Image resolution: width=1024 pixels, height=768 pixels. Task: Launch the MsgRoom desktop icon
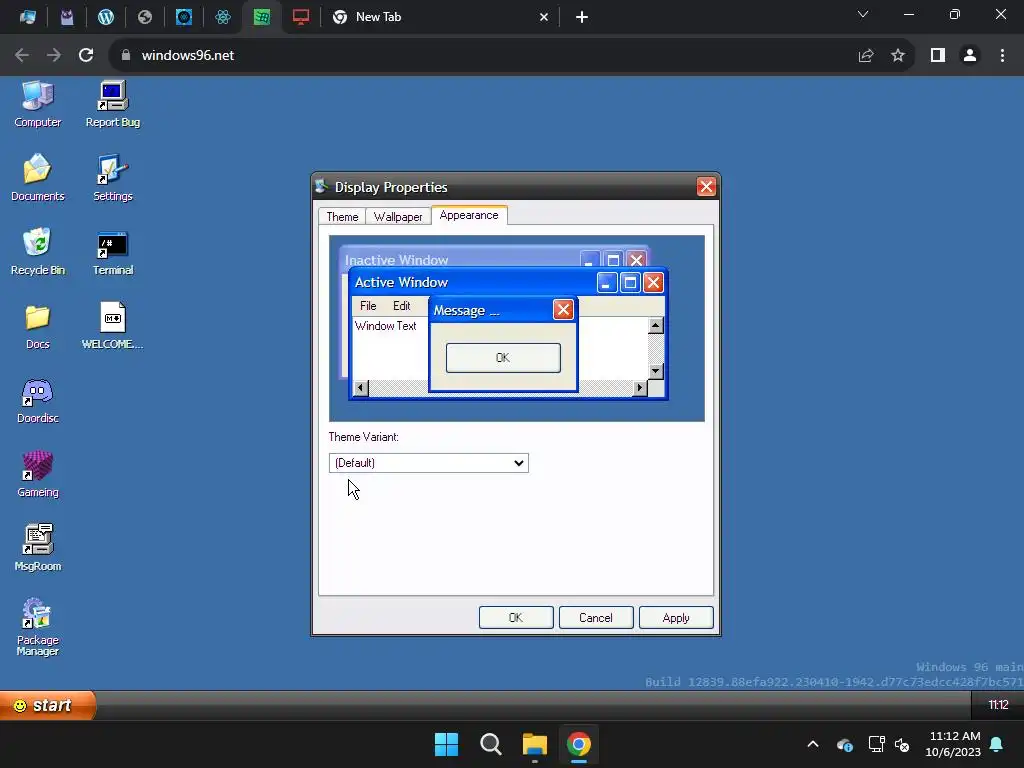pos(37,547)
